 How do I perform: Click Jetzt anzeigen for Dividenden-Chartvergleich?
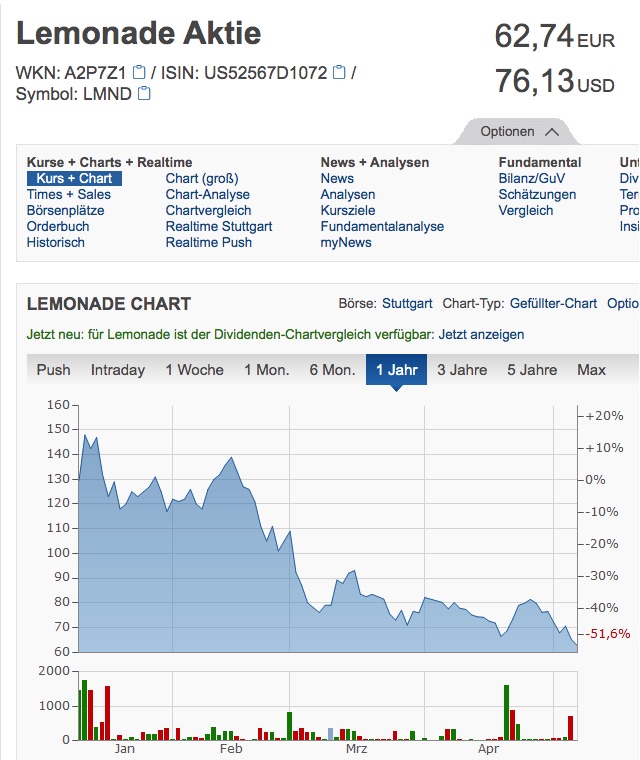tap(481, 335)
